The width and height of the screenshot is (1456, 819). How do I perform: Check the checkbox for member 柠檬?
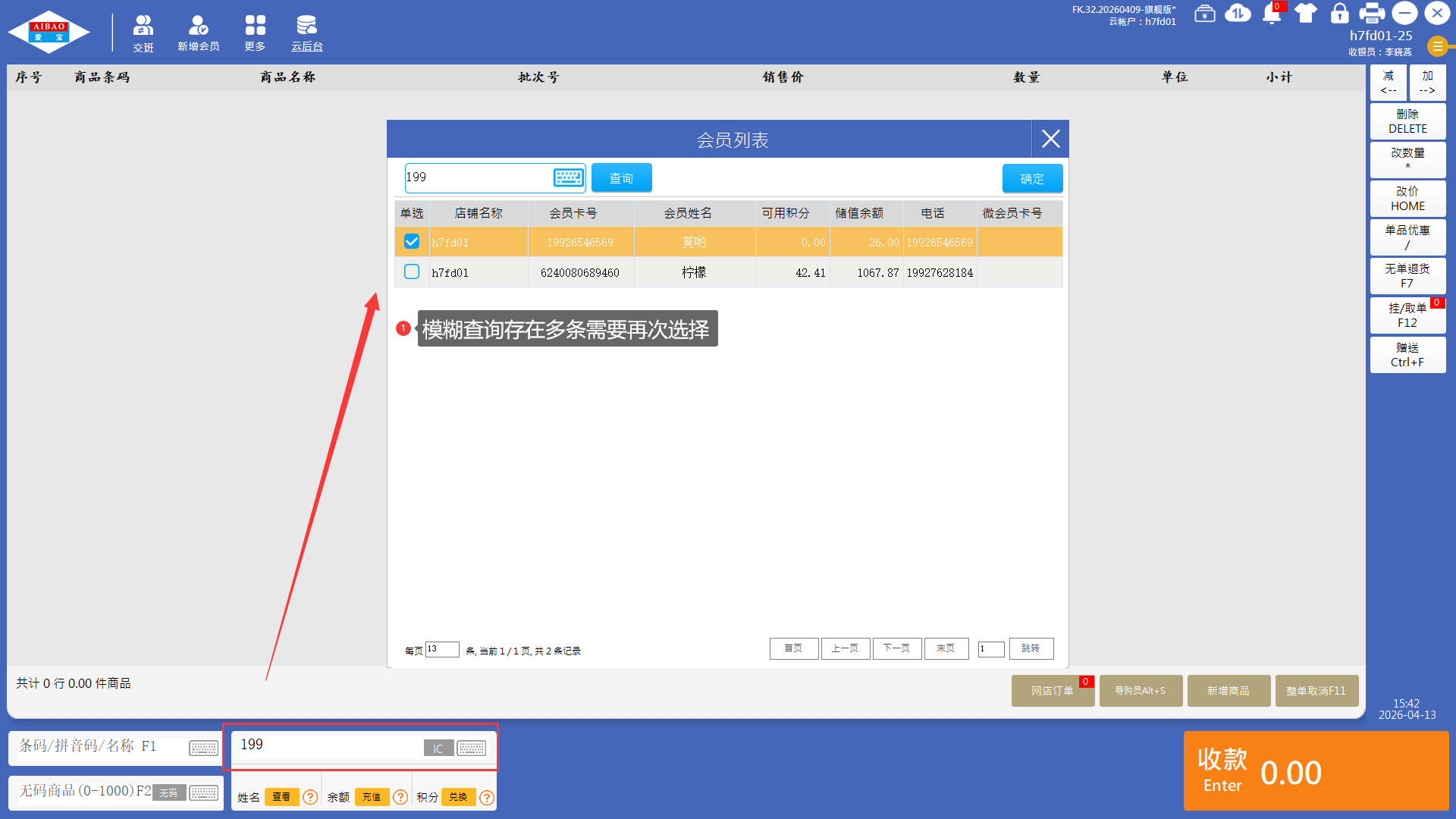pyautogui.click(x=412, y=271)
